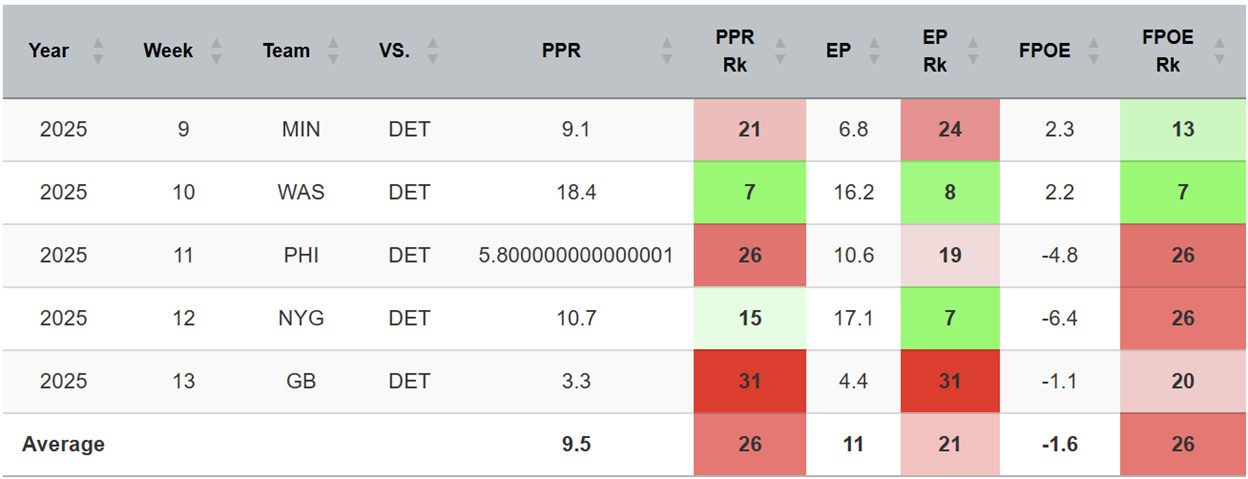Click the WAS team cell
Screen dimensions: 1248x479
(301, 193)
